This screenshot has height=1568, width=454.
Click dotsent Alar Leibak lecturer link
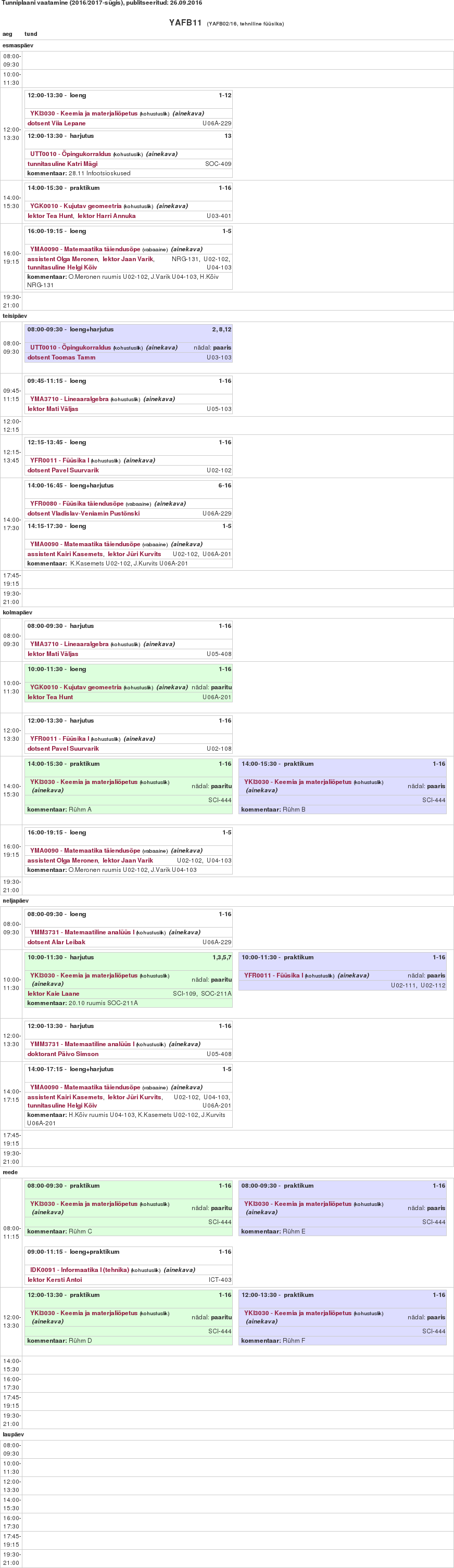tap(56, 942)
